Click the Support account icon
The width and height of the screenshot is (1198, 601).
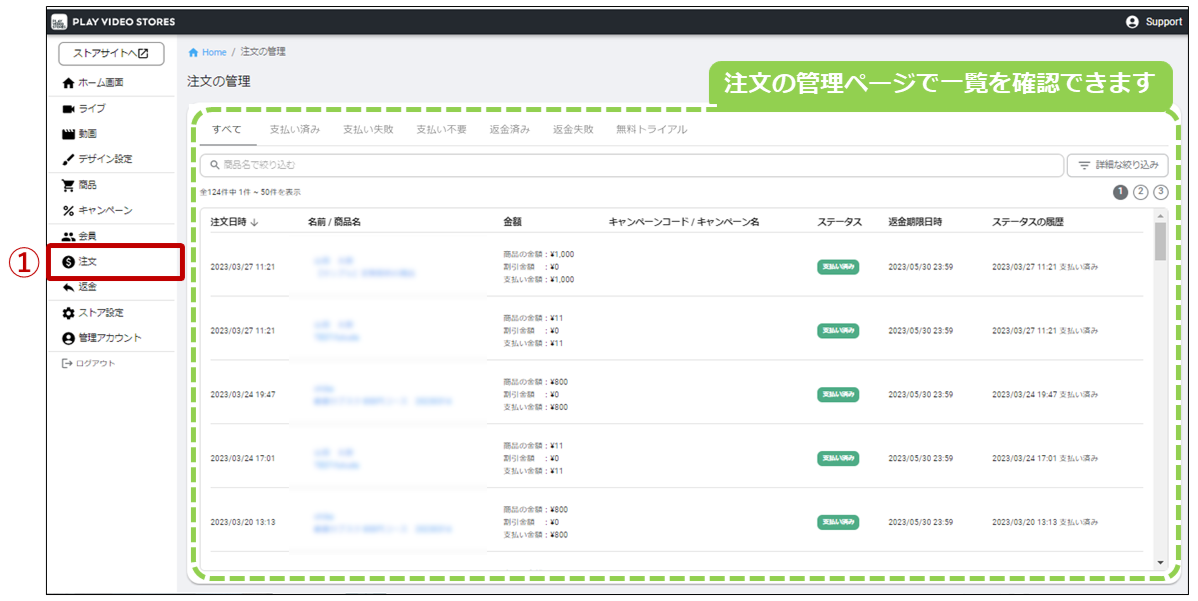pos(1132,22)
